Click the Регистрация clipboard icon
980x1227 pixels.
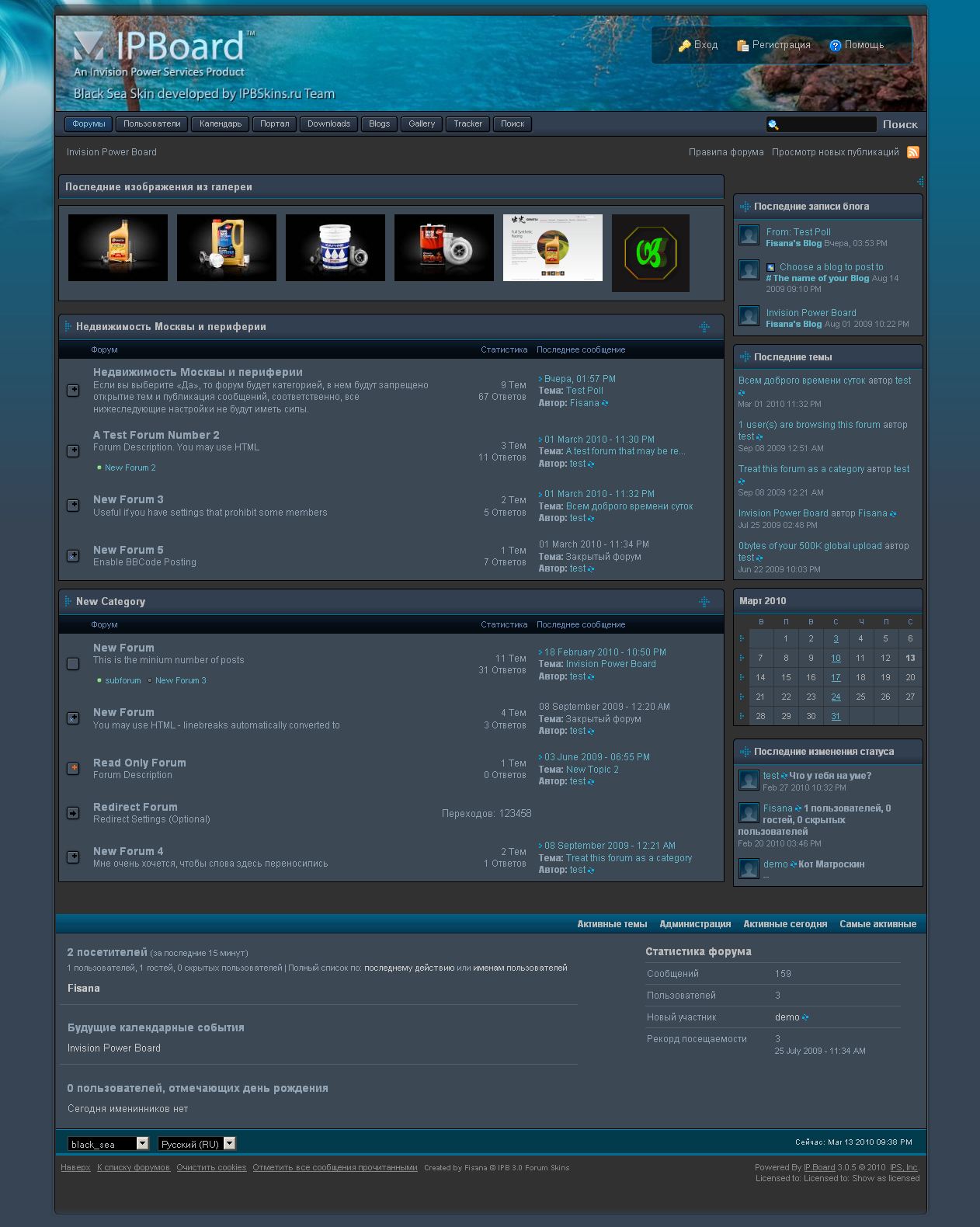point(742,46)
